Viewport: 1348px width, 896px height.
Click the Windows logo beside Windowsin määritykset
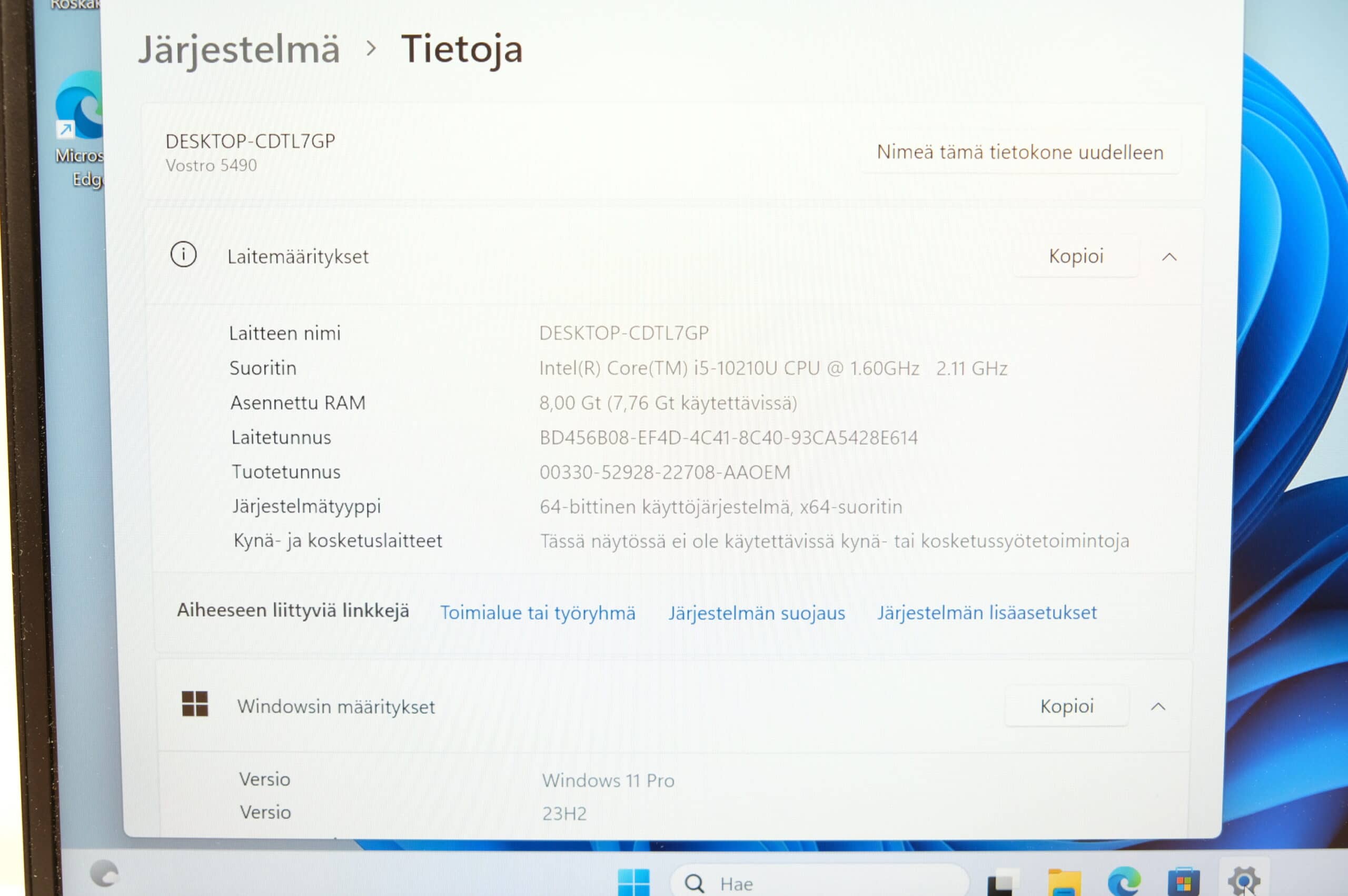195,703
